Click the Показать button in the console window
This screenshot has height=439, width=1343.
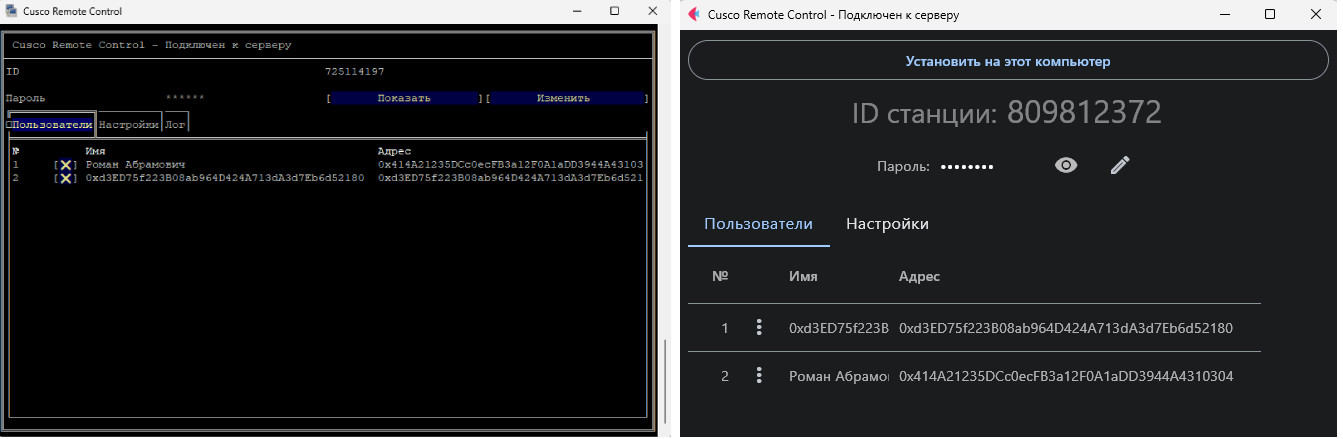pyautogui.click(x=404, y=99)
